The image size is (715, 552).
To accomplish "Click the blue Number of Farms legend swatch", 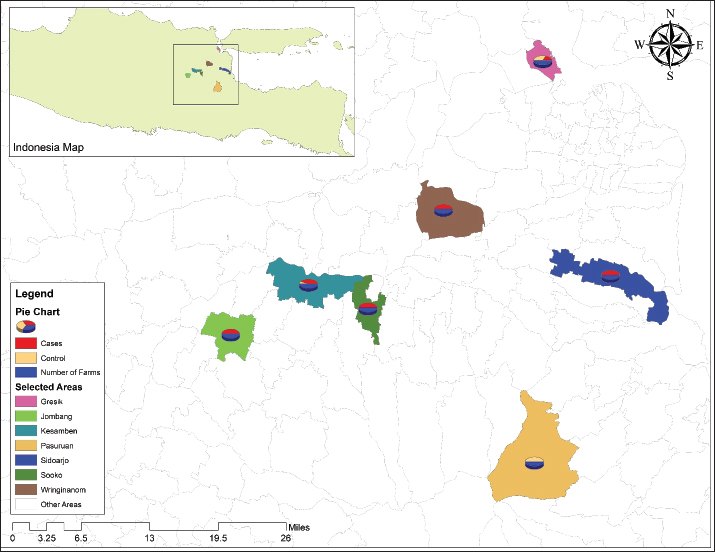I will [26, 372].
